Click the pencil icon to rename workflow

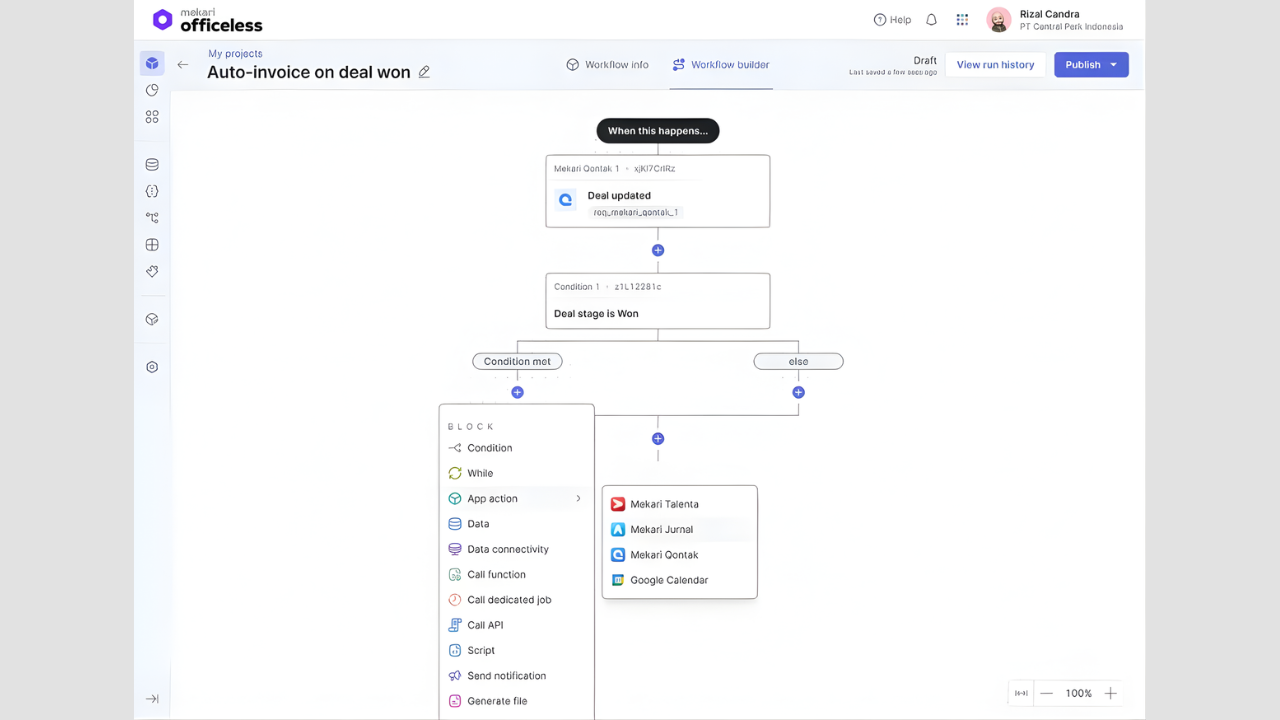point(424,72)
